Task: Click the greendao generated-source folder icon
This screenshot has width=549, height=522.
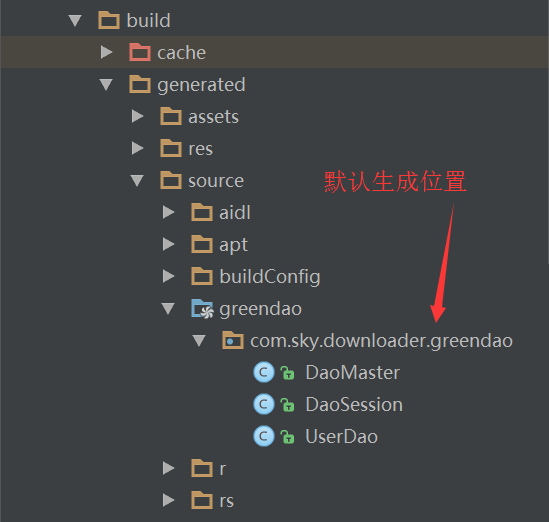Action: point(202,309)
